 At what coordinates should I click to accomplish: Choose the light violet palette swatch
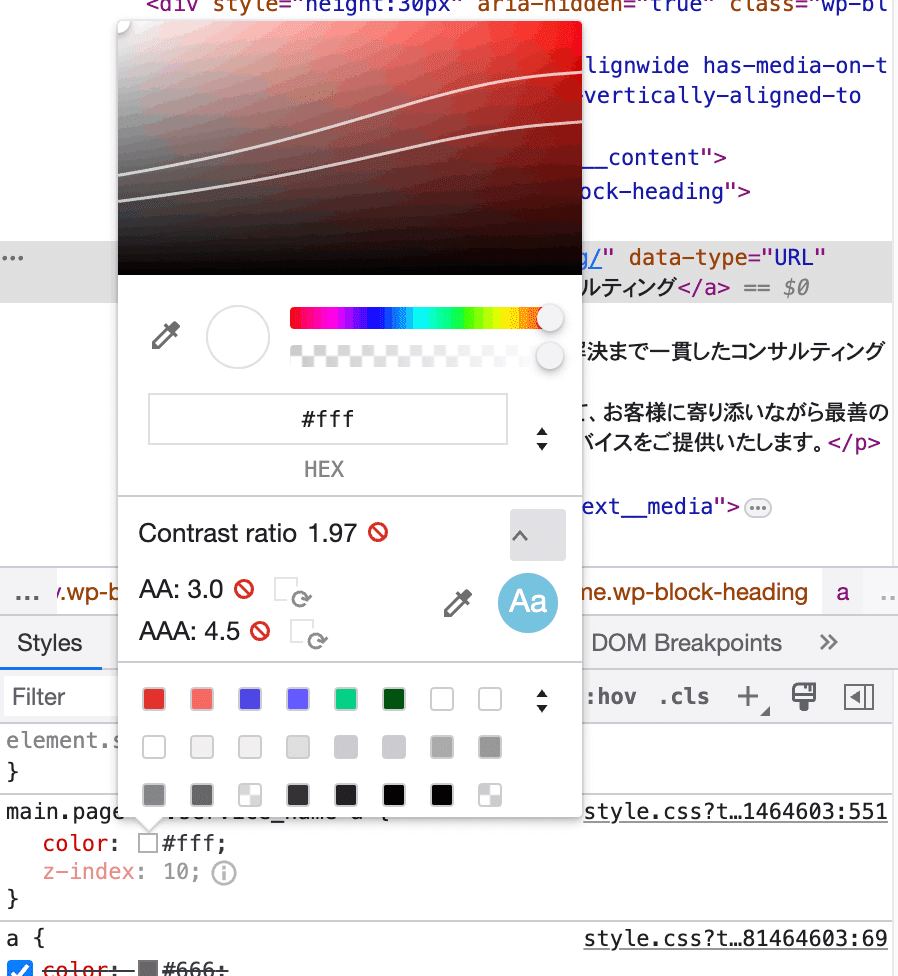click(297, 699)
